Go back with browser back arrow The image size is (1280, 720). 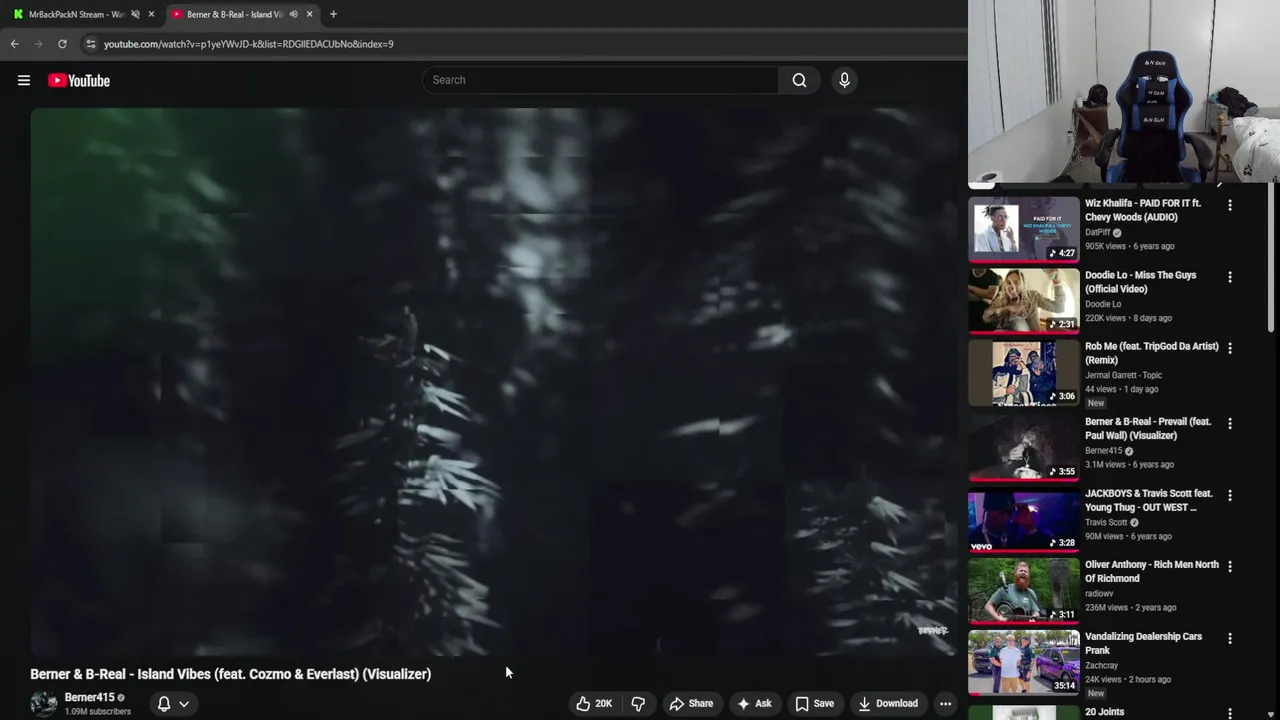click(x=15, y=44)
